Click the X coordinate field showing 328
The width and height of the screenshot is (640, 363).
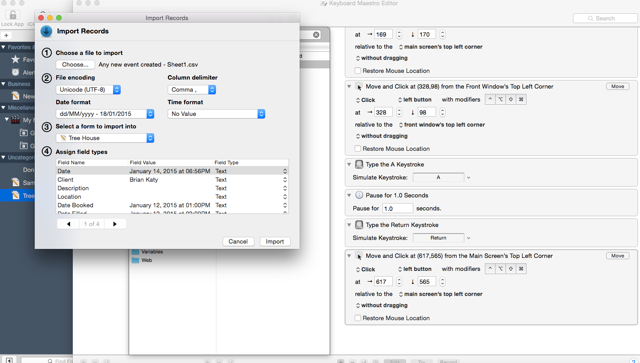383,112
